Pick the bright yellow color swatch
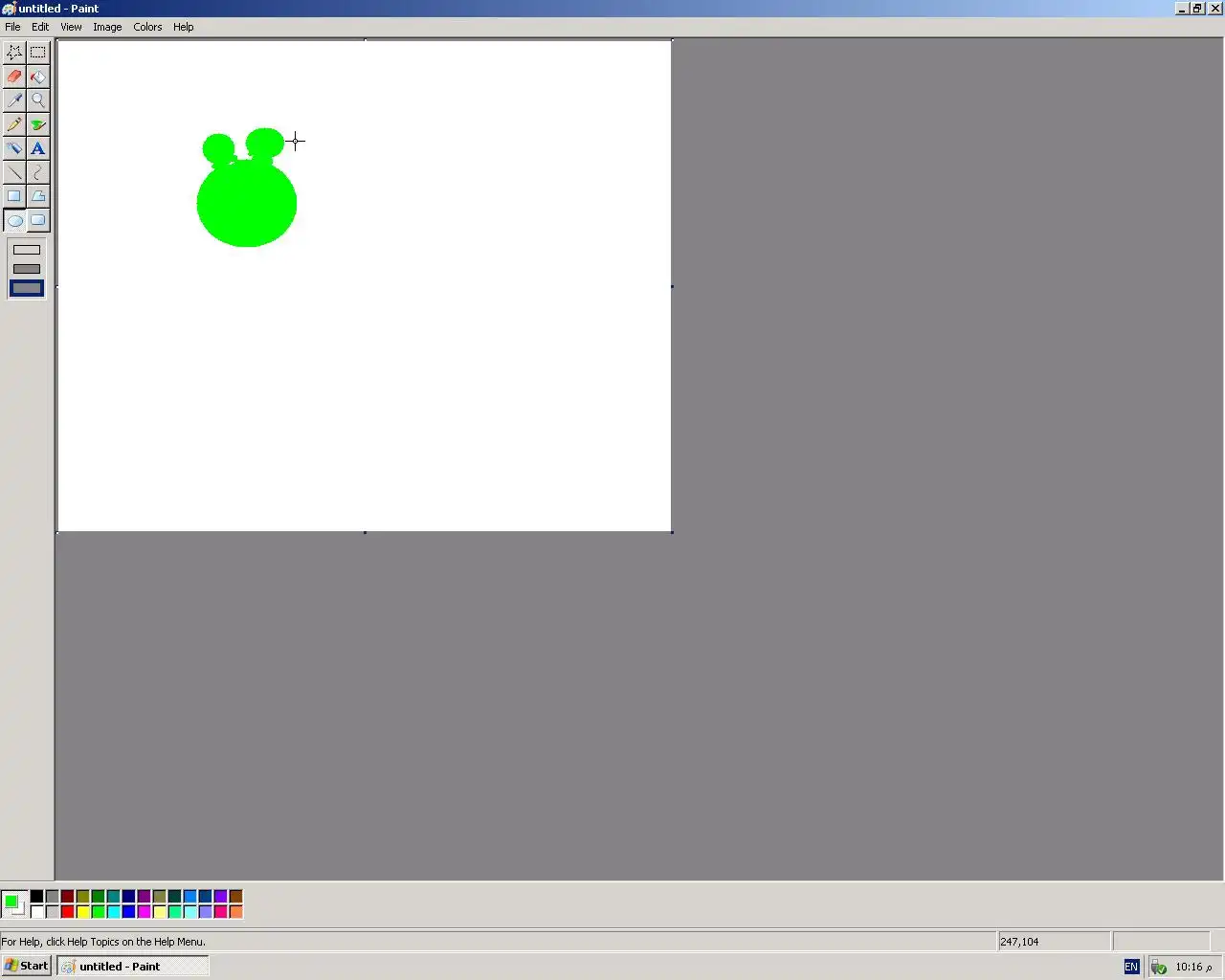The image size is (1225, 980). point(82,912)
